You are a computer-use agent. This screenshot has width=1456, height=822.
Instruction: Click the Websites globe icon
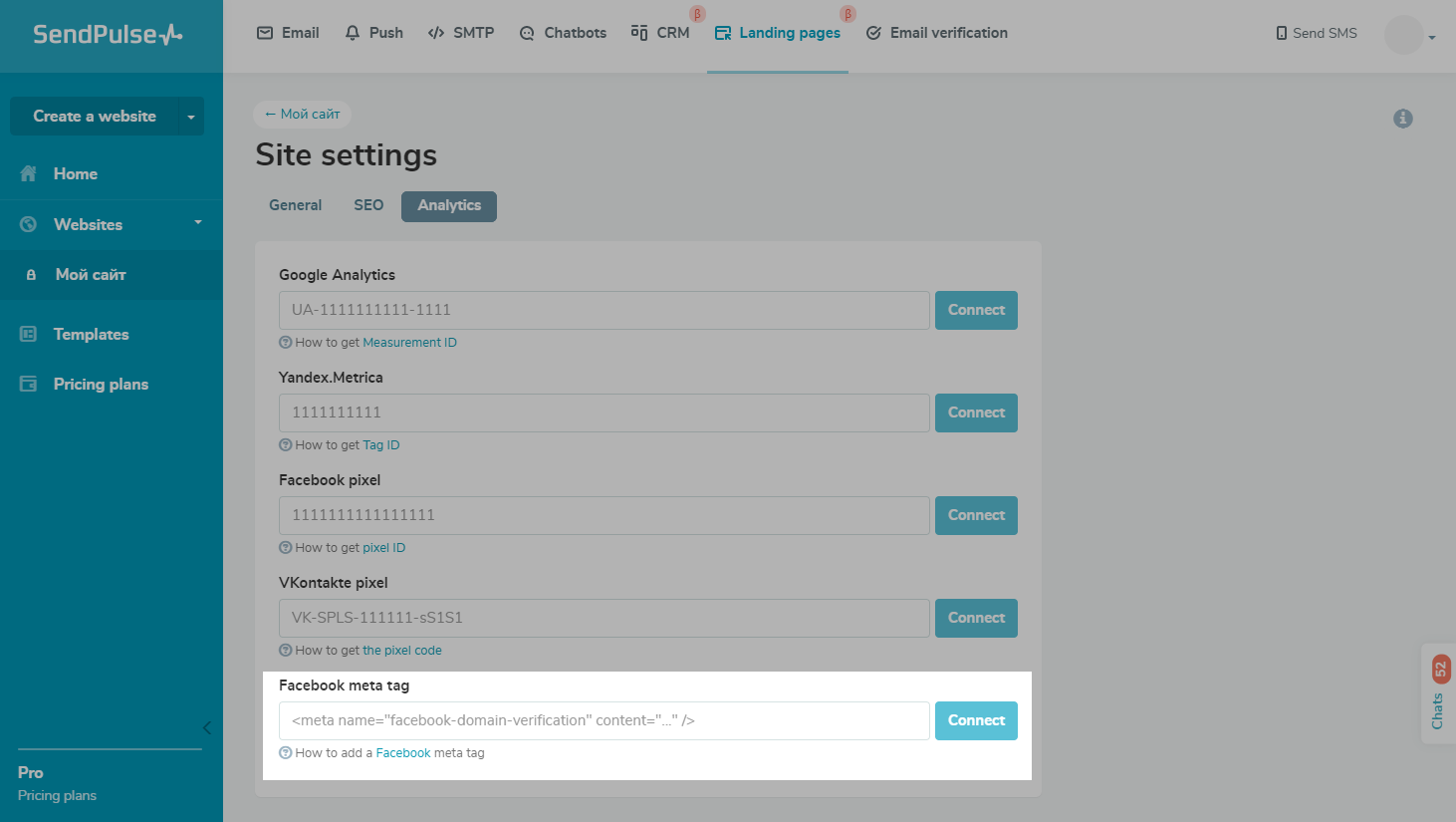(x=29, y=224)
